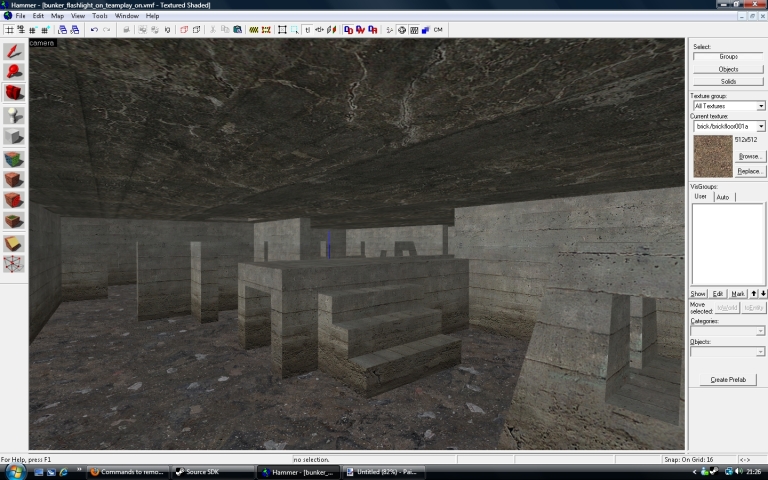Toggle Solids selection mode

click(x=728, y=81)
